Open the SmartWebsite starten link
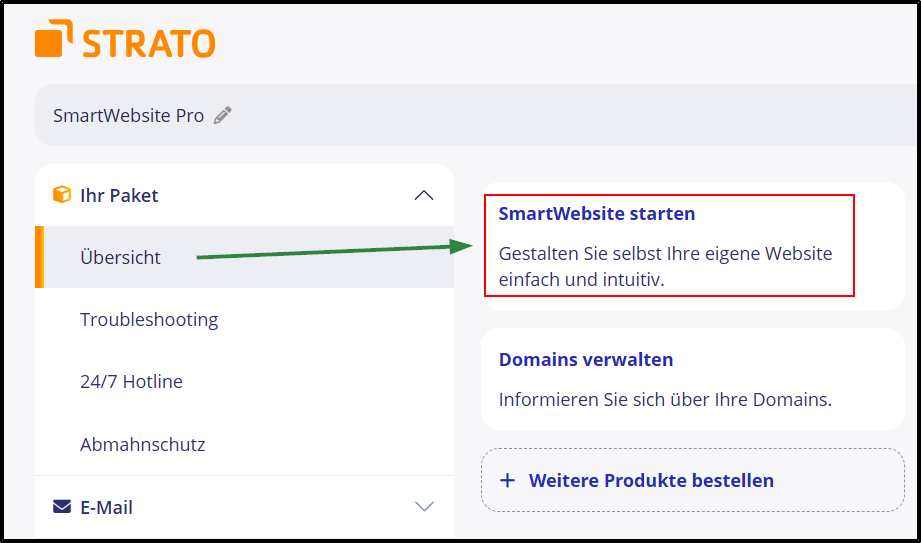This screenshot has height=543, width=921. pos(597,214)
